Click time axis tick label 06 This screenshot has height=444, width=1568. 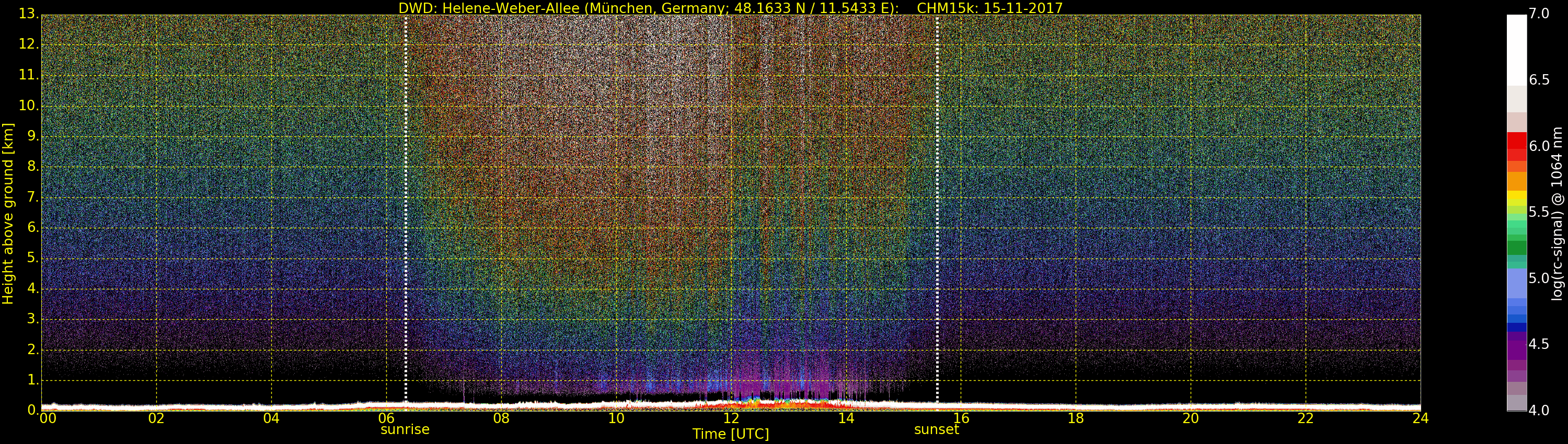(387, 418)
